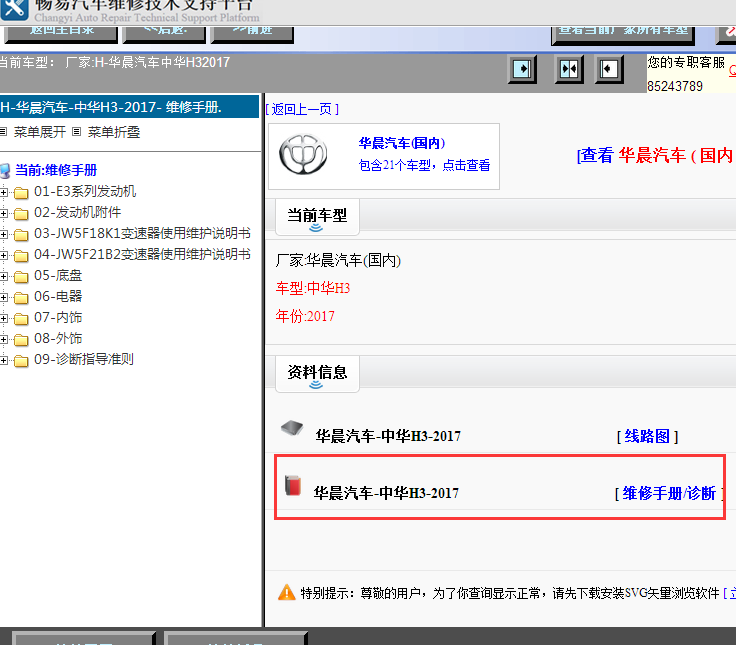
Task: Select 04-JW5F21B2变速器使用维护说明书 entry
Action: 142,254
